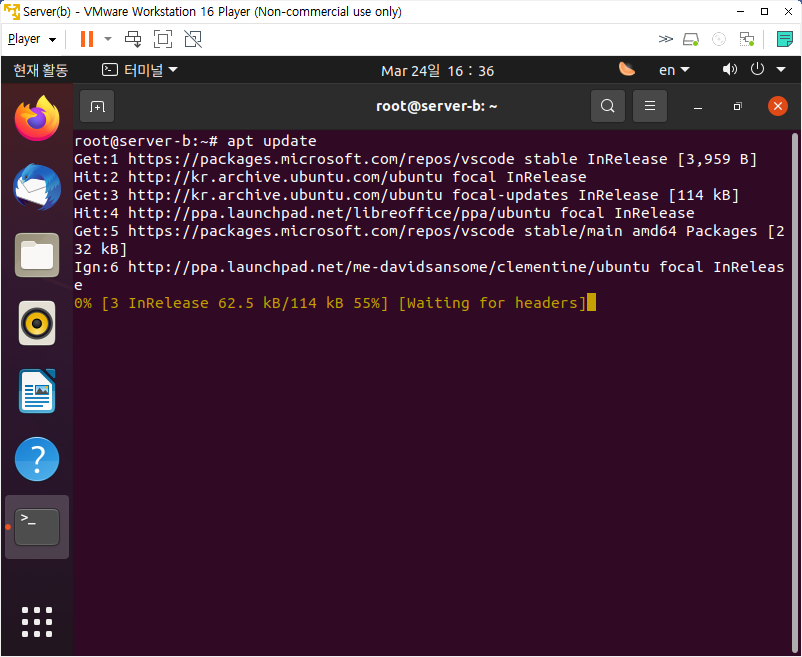Screen dimensions: 802x657
Task: Open the Player menu
Action: [x=32, y=39]
